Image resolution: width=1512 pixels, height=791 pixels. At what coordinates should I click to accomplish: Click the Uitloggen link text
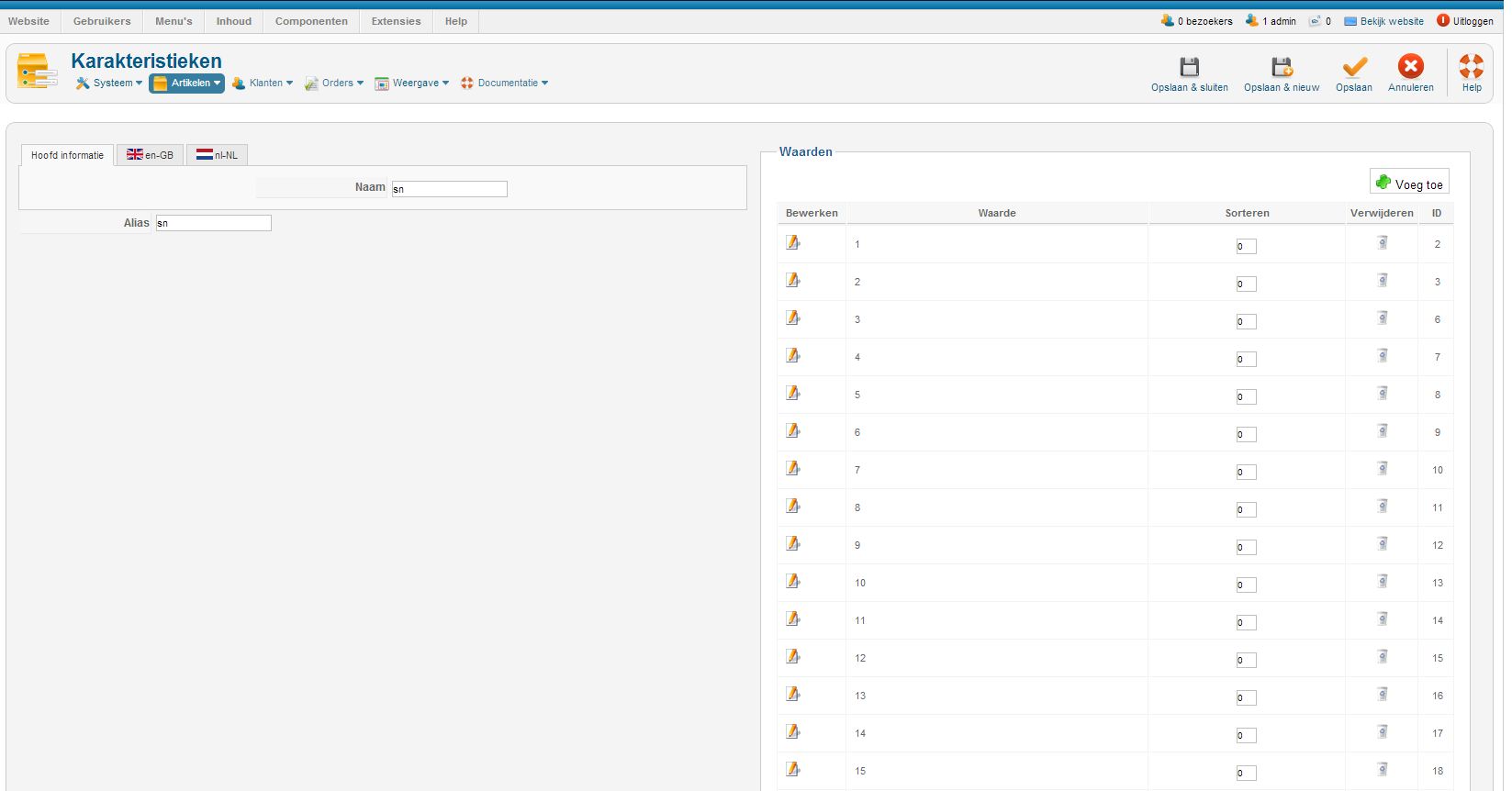tap(1473, 21)
